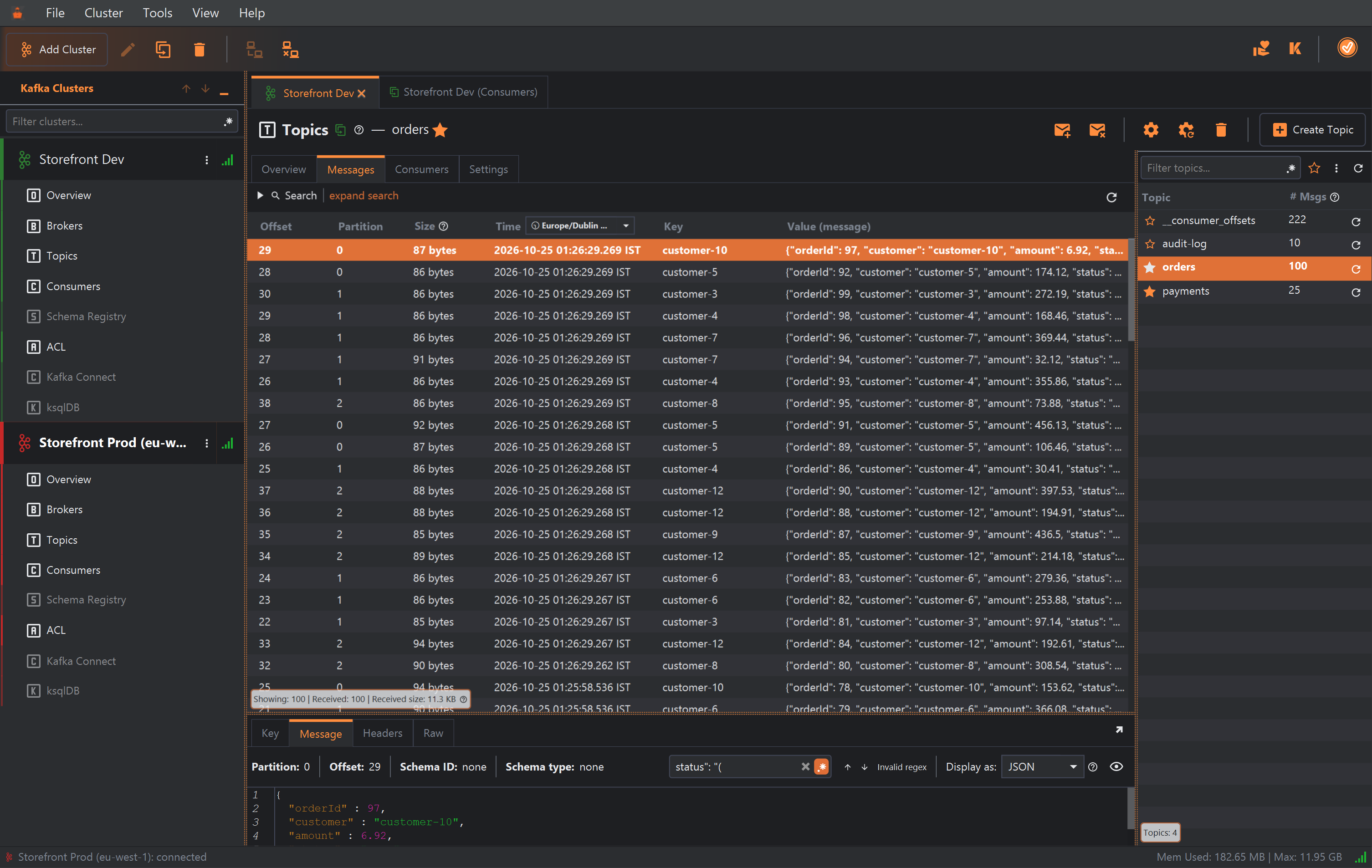This screenshot has width=1372, height=868.
Task: Click the disconnect cluster toolbar icon
Action: (x=290, y=50)
